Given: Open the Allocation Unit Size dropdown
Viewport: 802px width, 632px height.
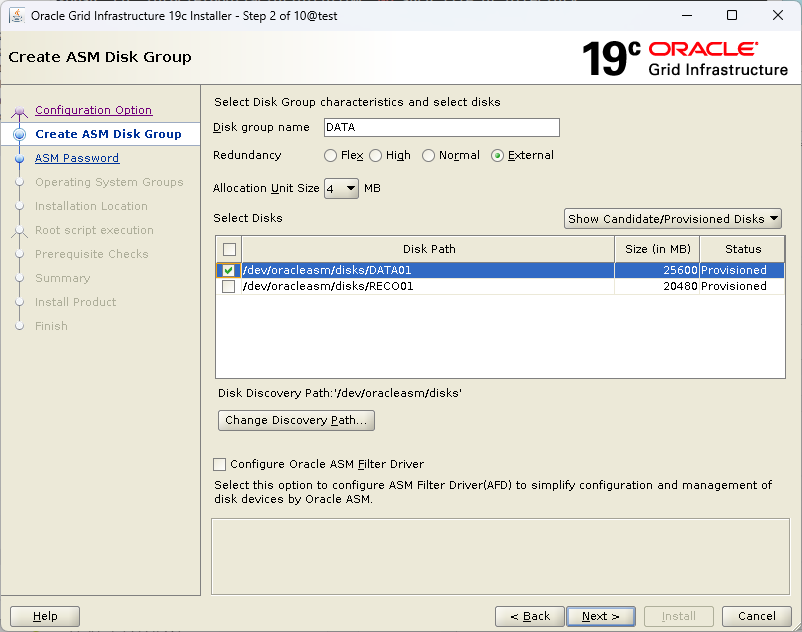Looking at the screenshot, I should pyautogui.click(x=341, y=189).
